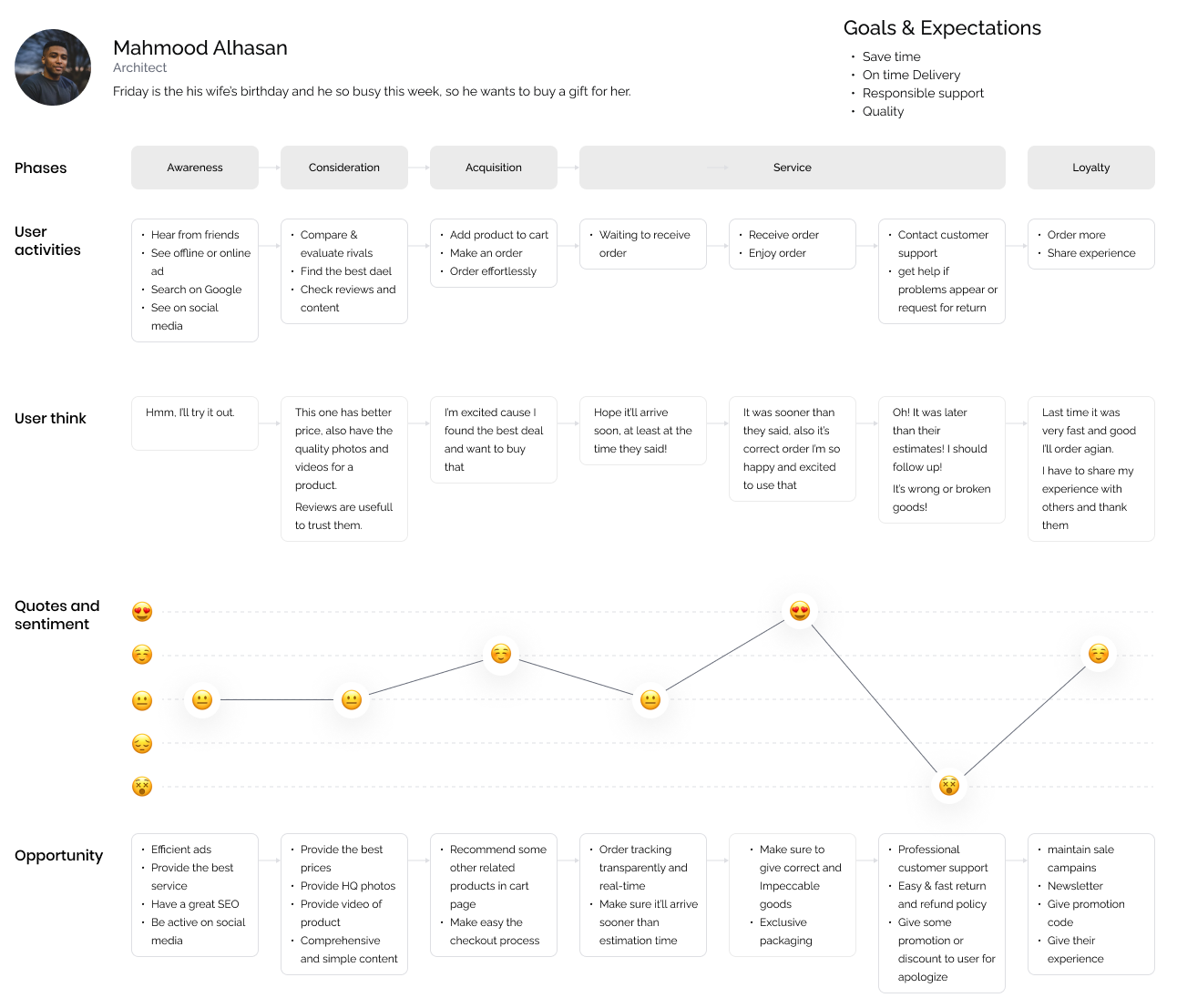
Task: Click the "Waiting to receive order" activity card
Action: pyautogui.click(x=643, y=244)
